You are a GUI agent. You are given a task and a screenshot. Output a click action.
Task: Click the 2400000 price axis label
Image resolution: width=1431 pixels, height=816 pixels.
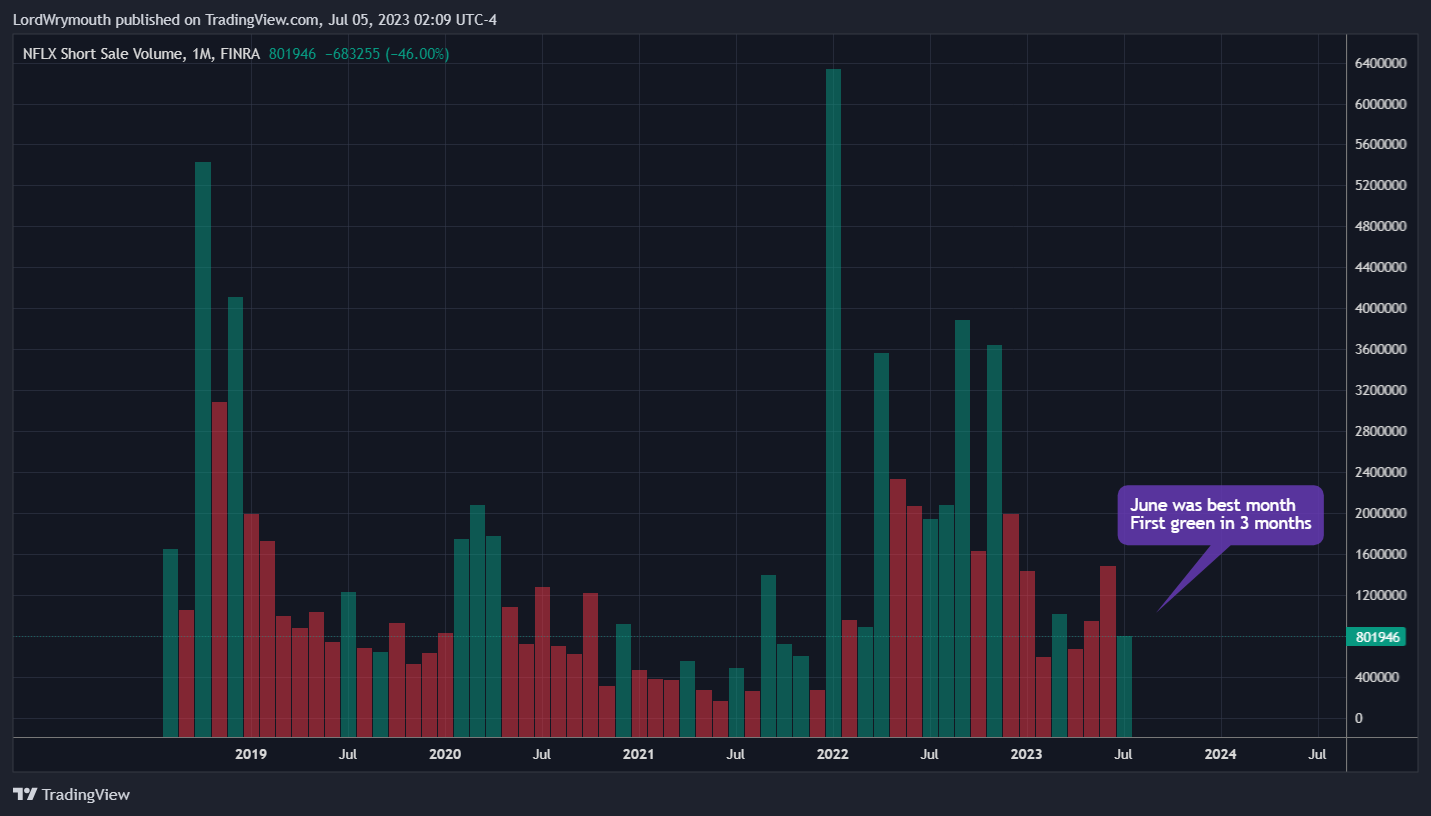[1381, 473]
